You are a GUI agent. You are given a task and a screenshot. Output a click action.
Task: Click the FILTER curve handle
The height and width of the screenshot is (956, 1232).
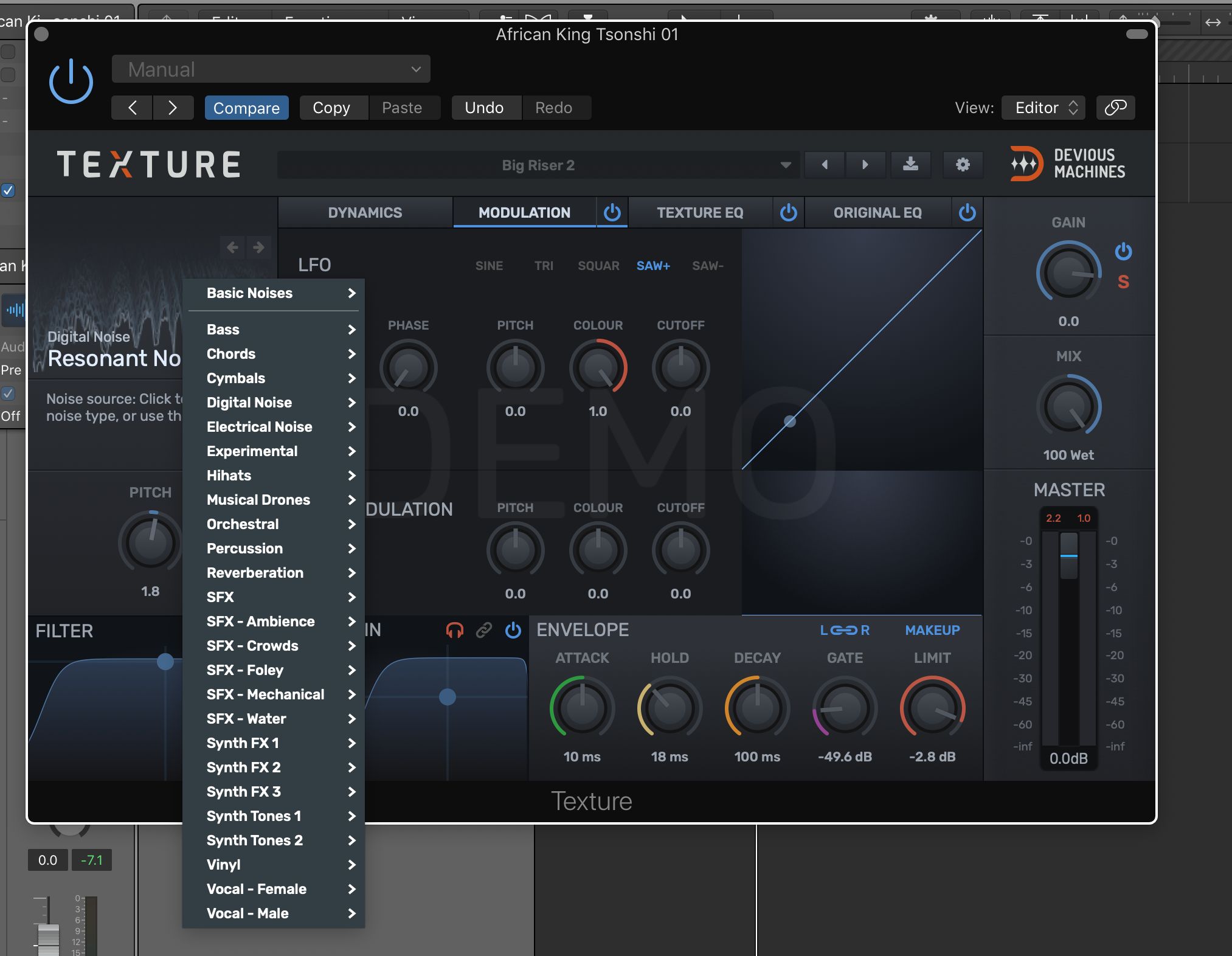[x=165, y=662]
